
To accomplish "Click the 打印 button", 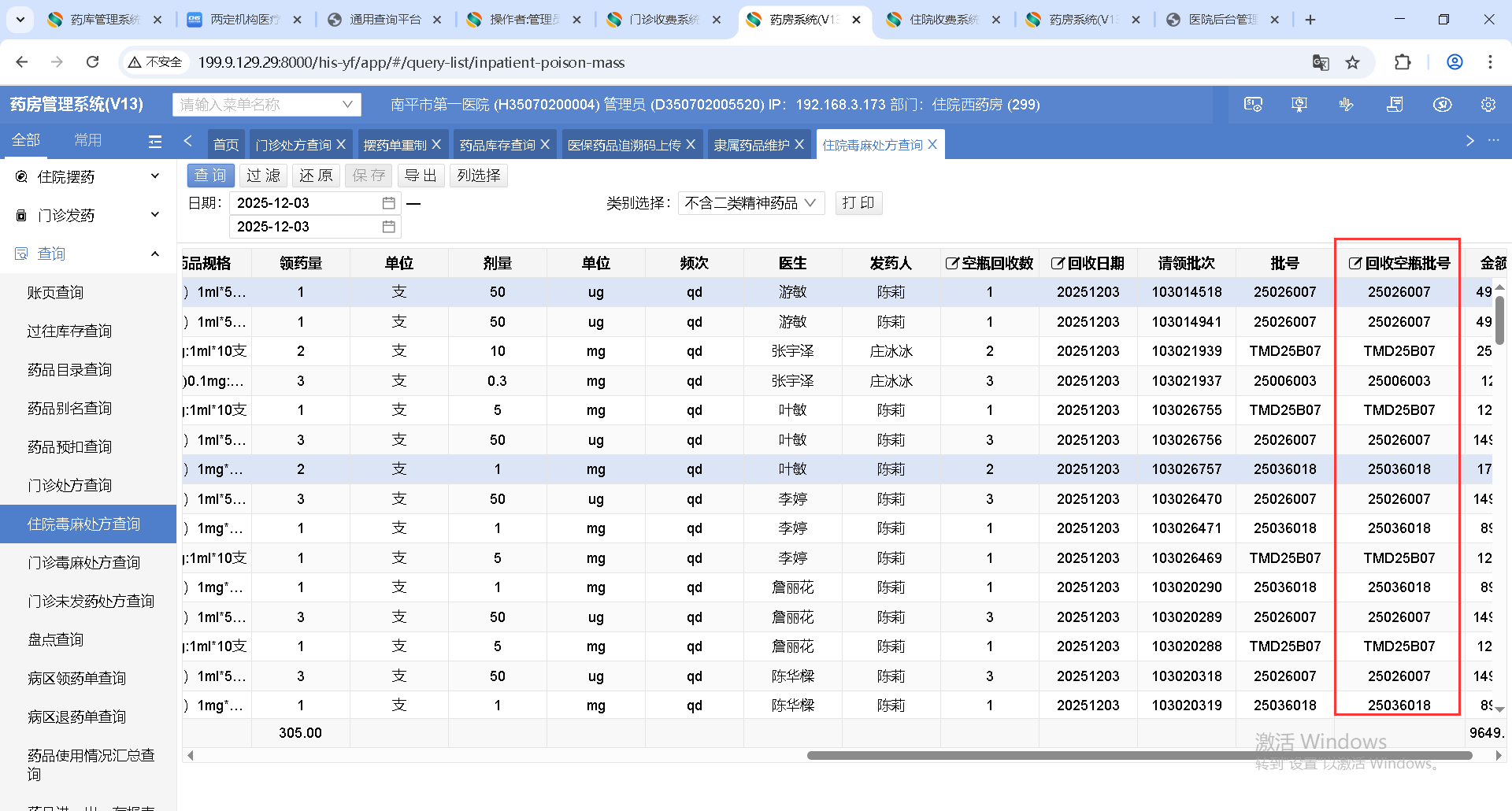I will point(858,203).
